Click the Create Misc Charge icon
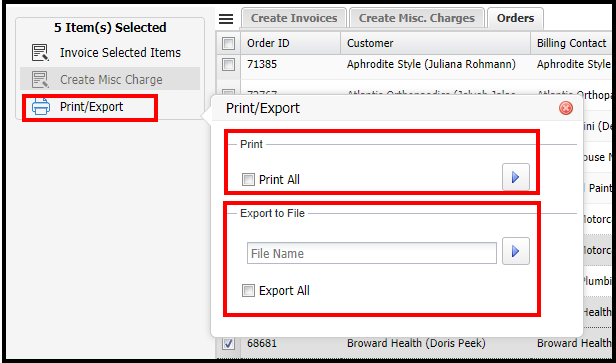The width and height of the screenshot is (616, 363). pos(40,79)
